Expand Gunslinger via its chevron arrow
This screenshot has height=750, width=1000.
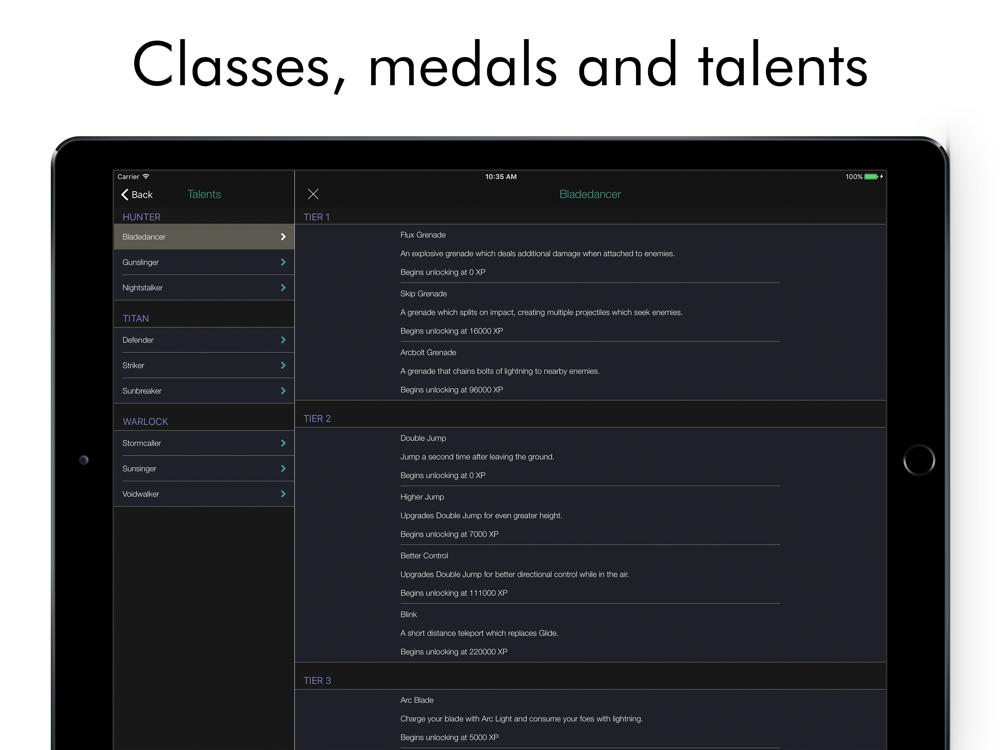click(283, 262)
